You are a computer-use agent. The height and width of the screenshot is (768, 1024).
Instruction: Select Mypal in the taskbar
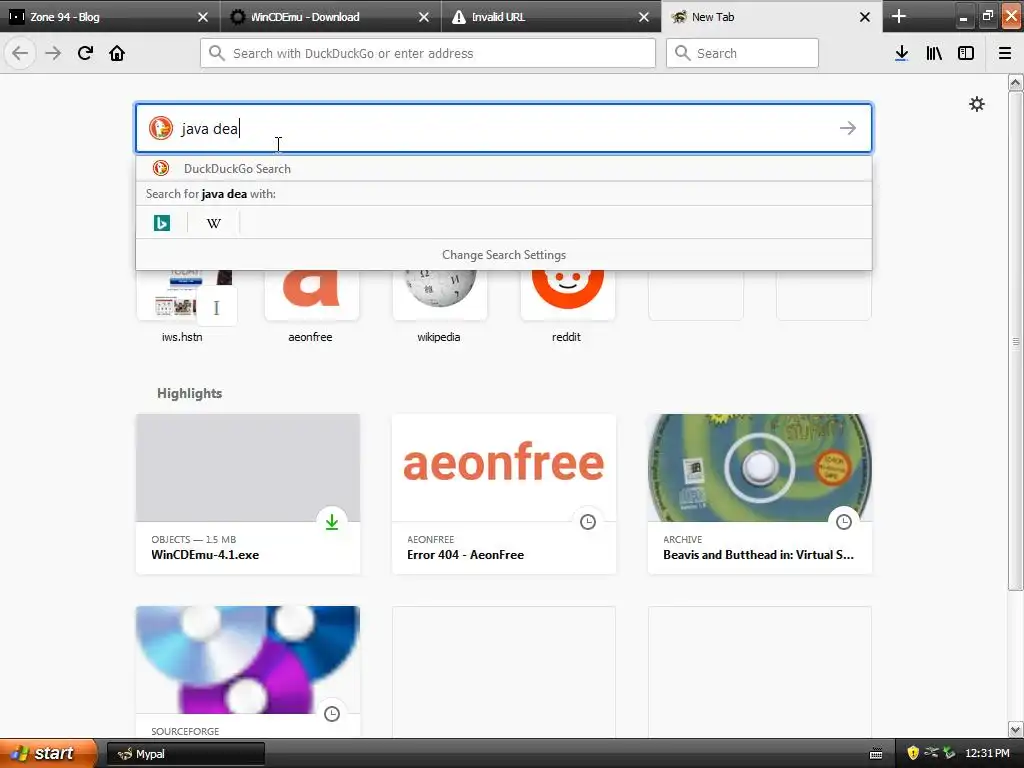[185, 754]
